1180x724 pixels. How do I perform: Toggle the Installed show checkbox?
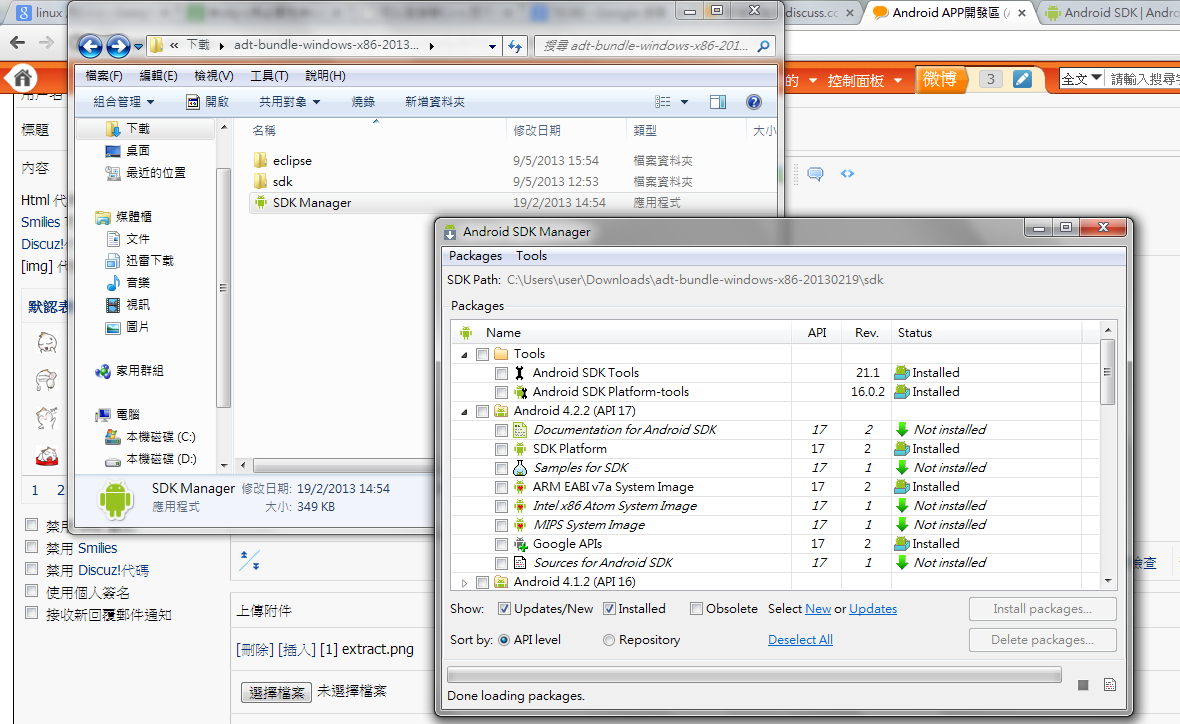(x=610, y=609)
